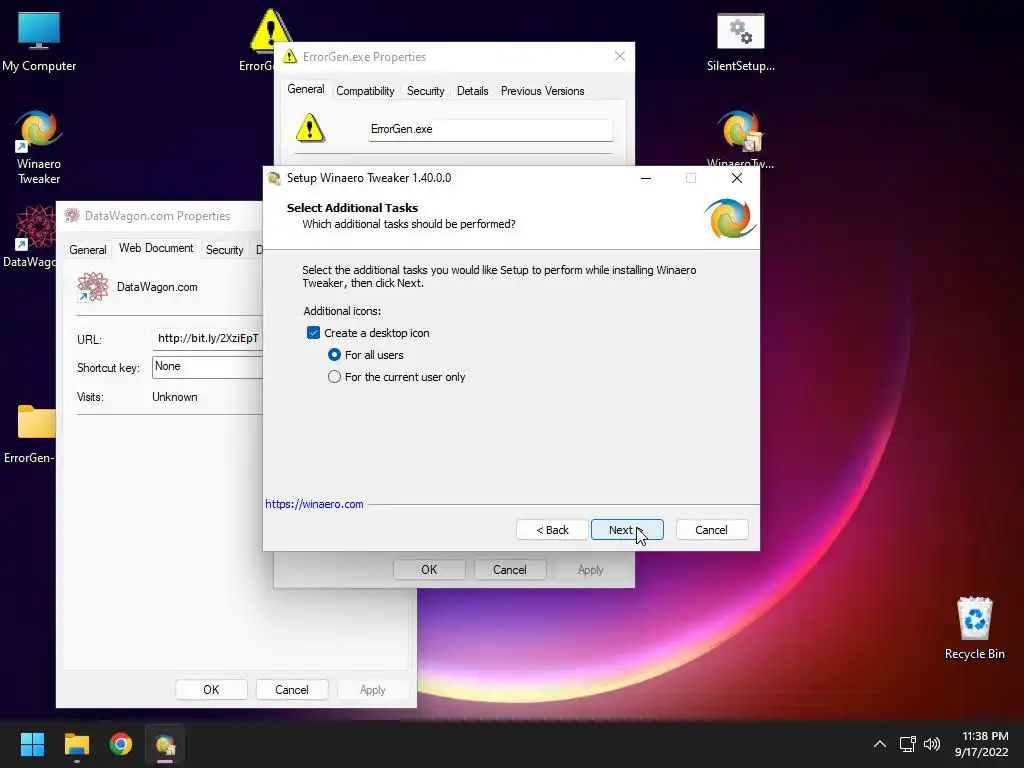Image resolution: width=1024 pixels, height=768 pixels.
Task: Open General tab in DataWagon Properties
Action: pos(88,249)
